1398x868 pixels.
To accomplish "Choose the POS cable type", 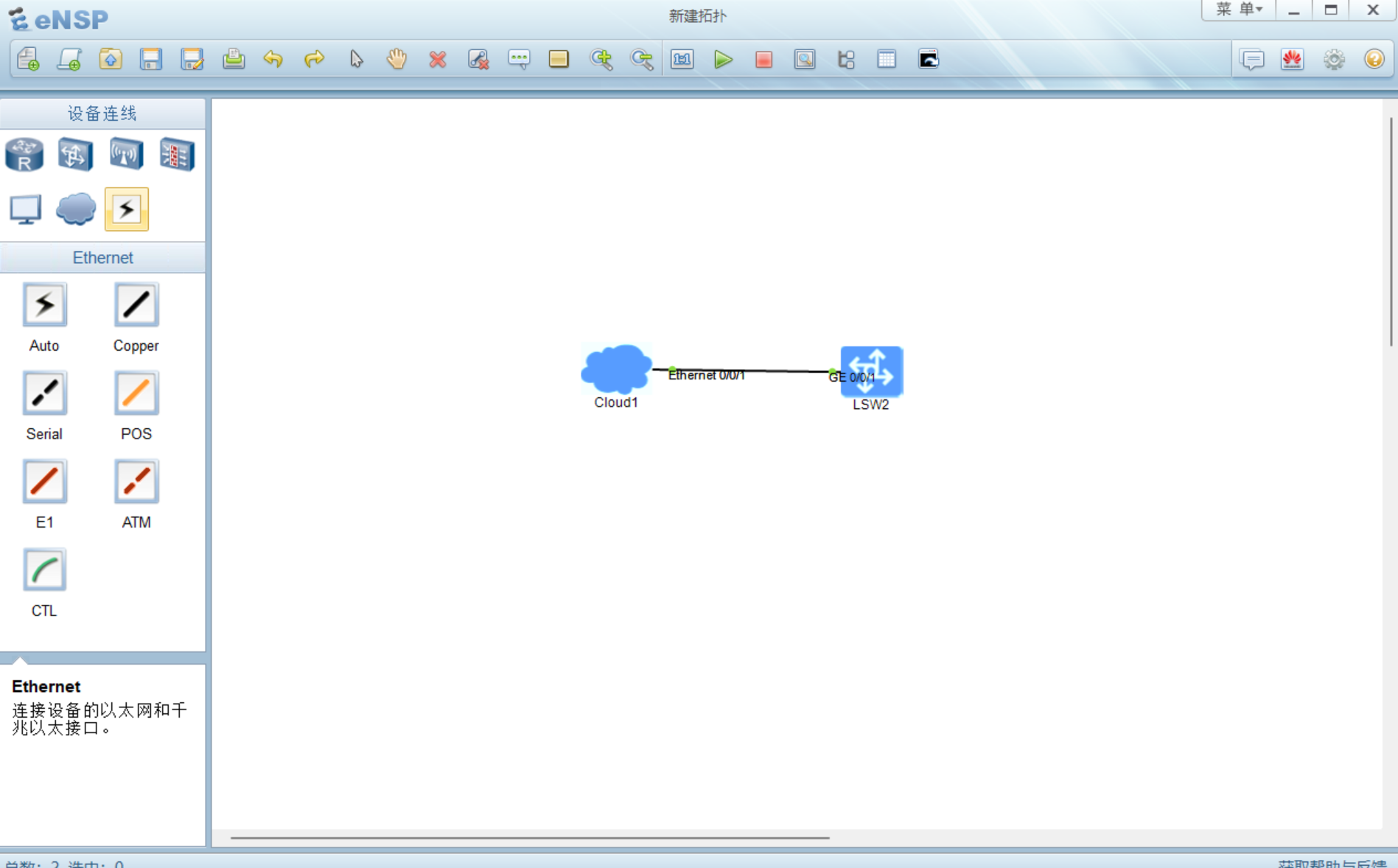I will [x=136, y=393].
